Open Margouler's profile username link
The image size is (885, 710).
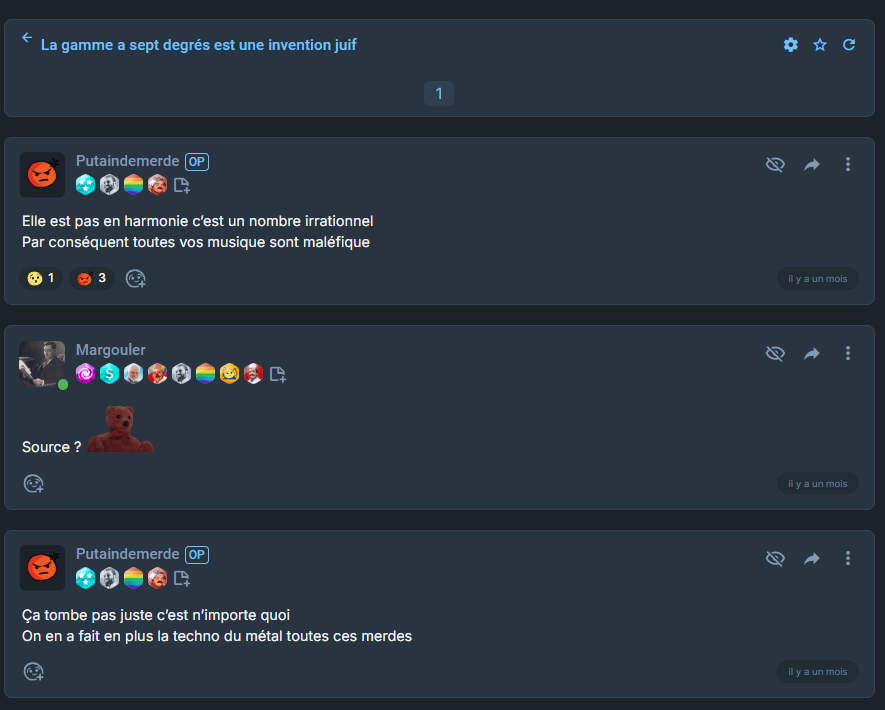[x=111, y=350]
